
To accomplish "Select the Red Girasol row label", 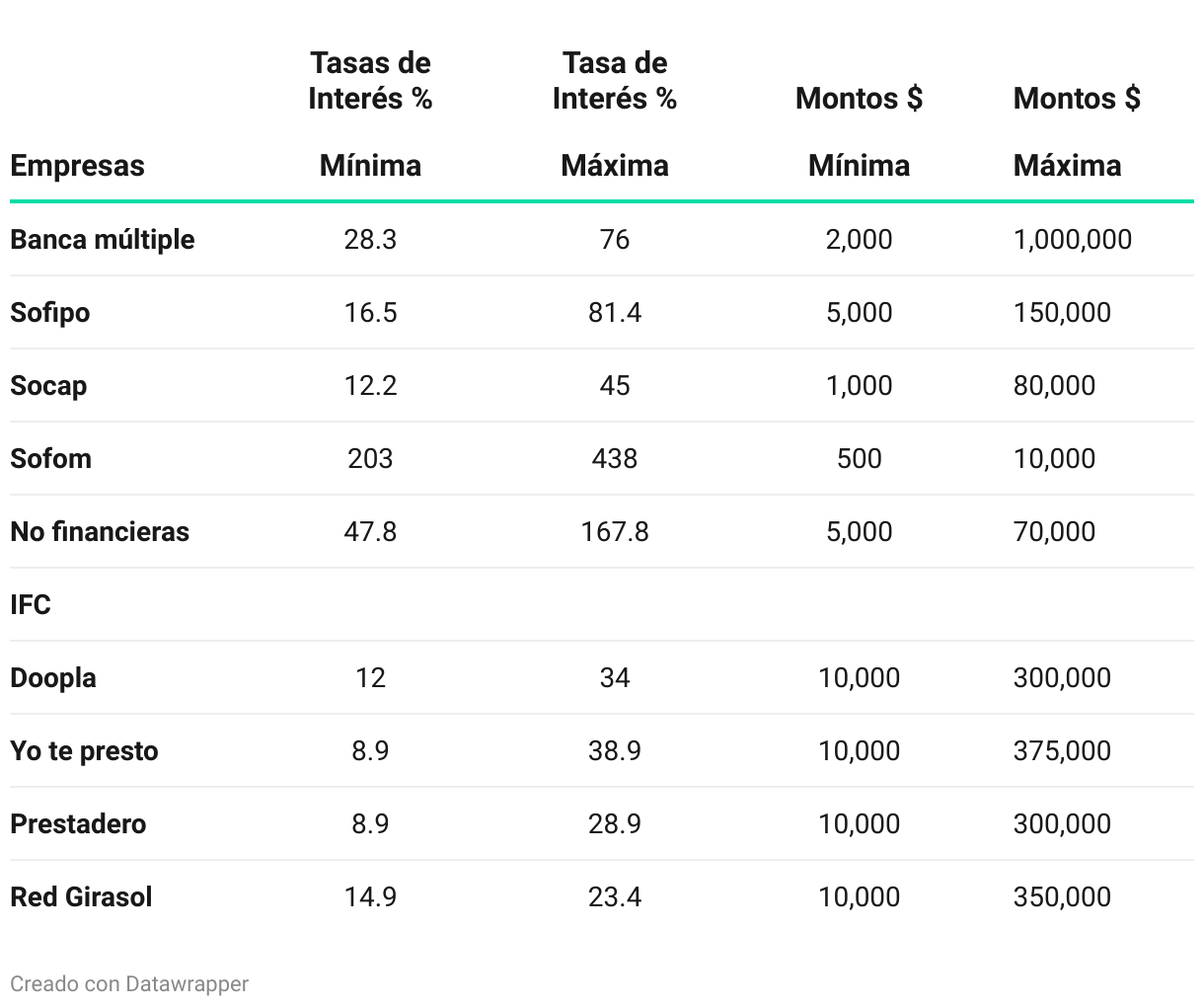I will (x=81, y=897).
